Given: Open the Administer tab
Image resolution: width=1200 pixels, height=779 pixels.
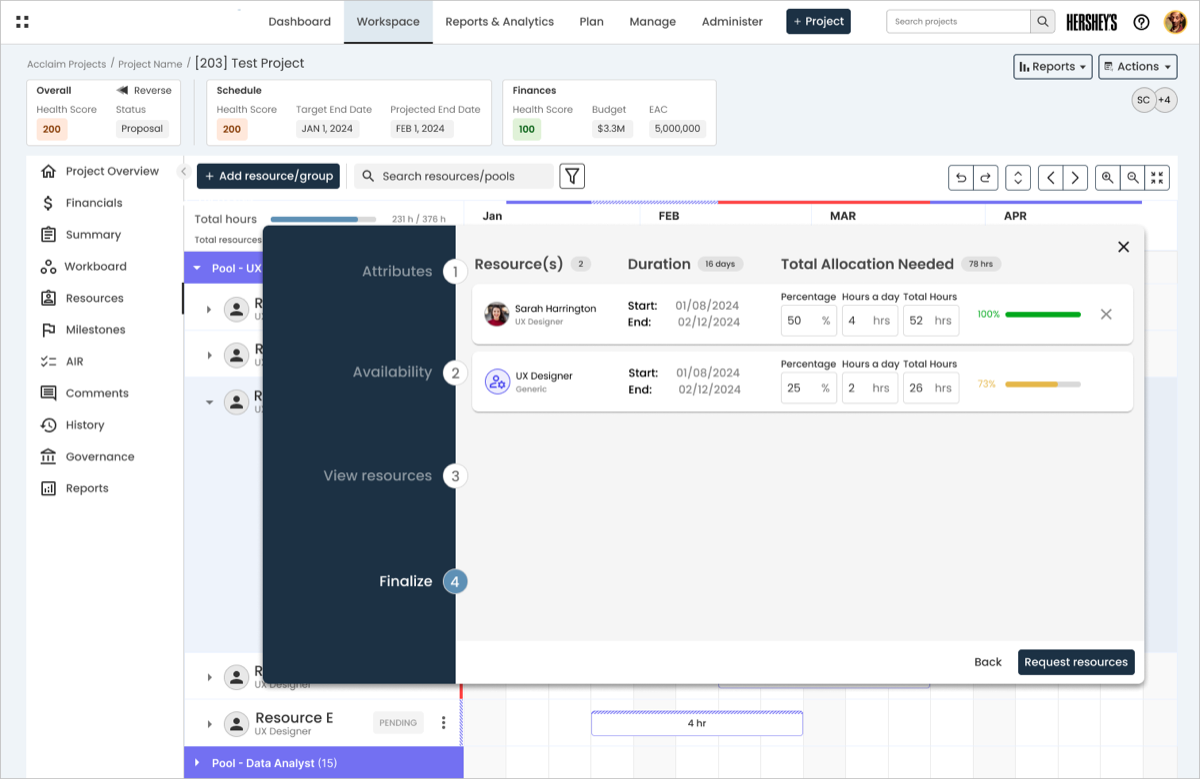Looking at the screenshot, I should point(732,22).
